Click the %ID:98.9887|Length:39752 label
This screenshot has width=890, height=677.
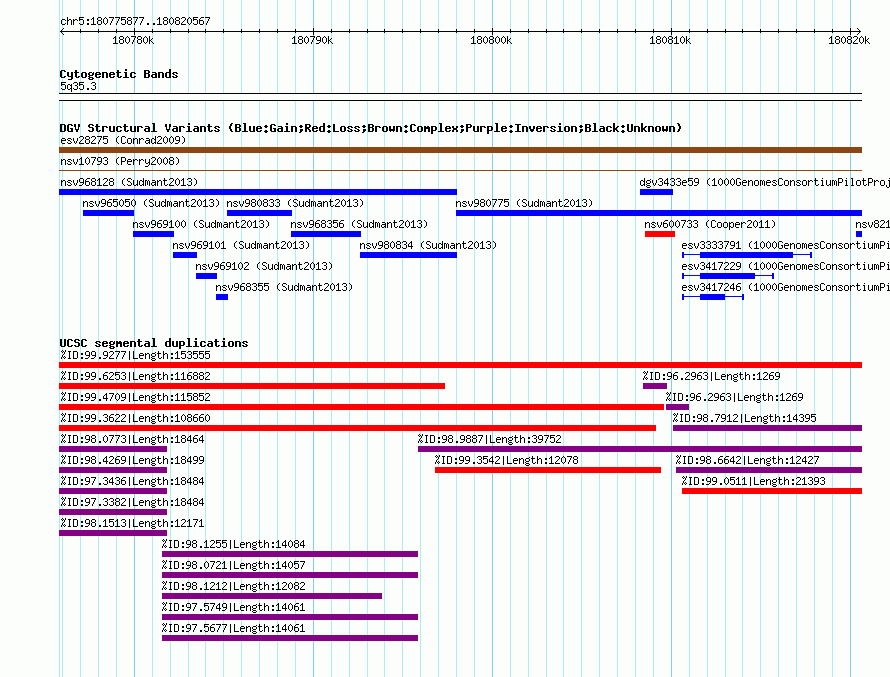(489, 439)
